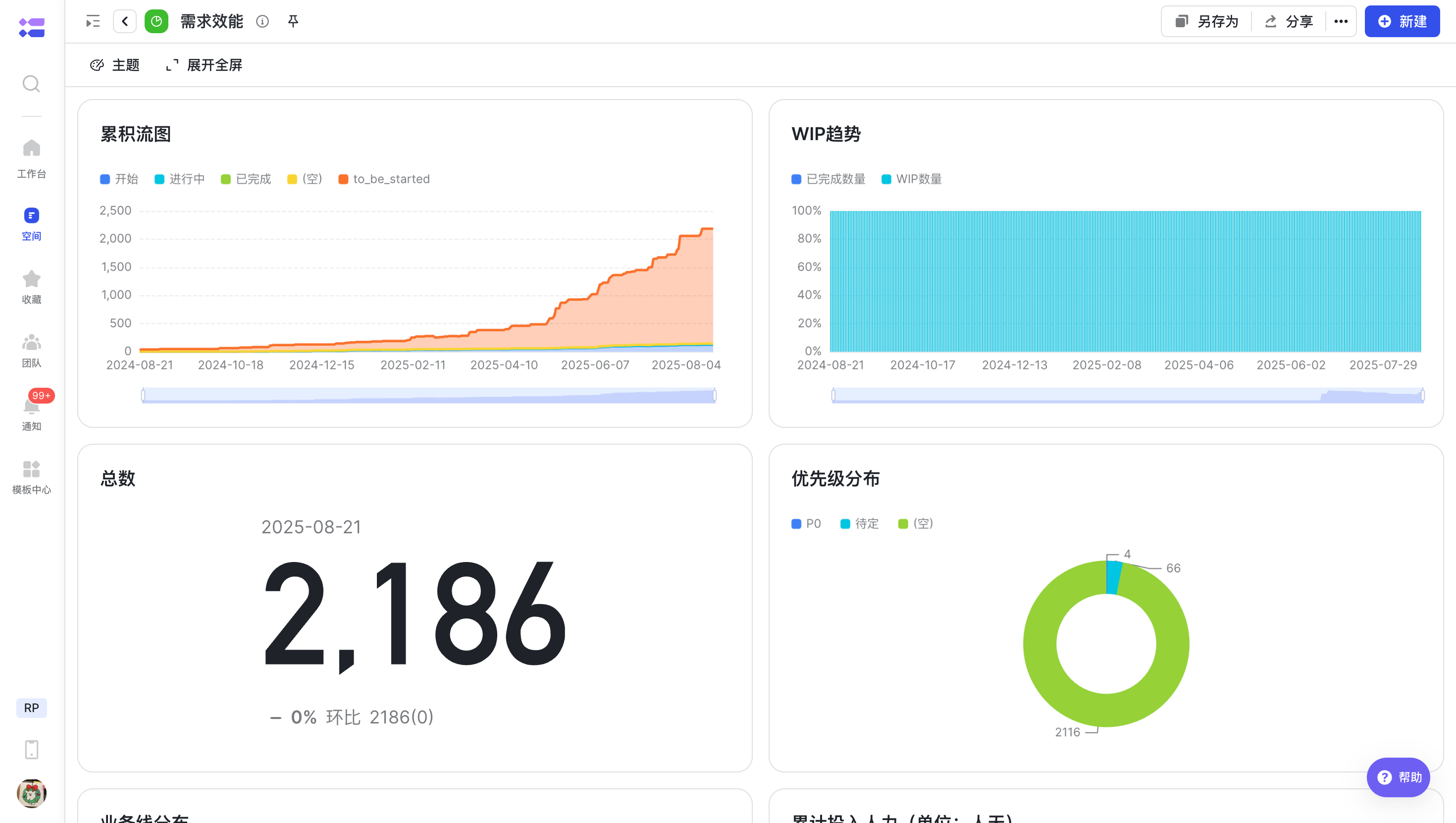Open the more options ellipsis menu
The height and width of the screenshot is (823, 1456).
point(1341,21)
